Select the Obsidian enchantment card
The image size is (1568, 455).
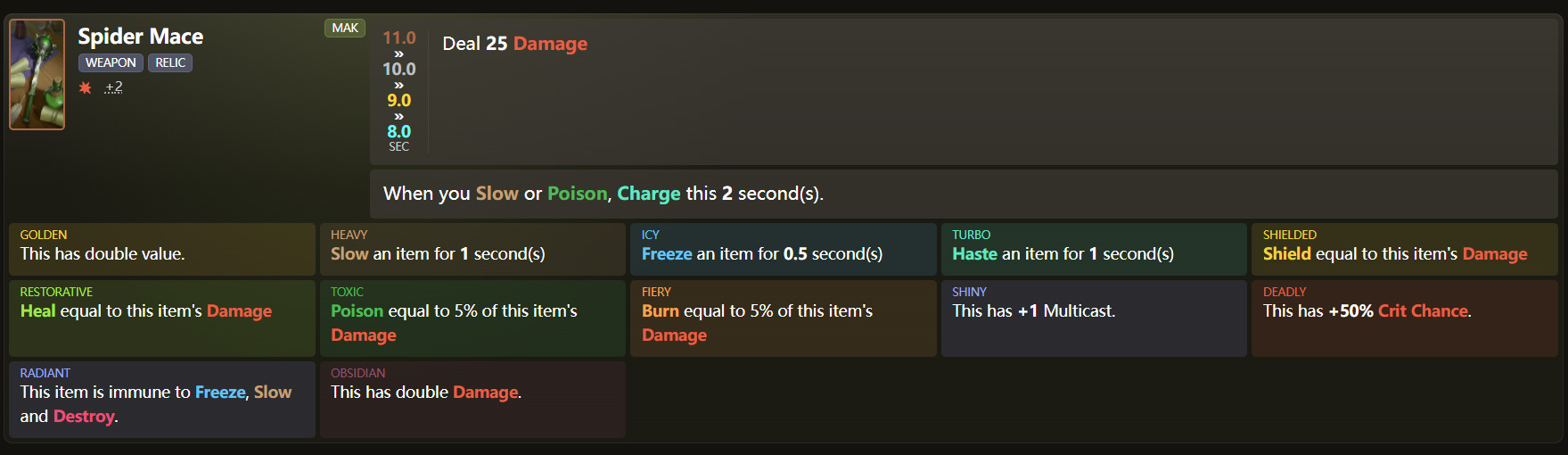tap(472, 399)
